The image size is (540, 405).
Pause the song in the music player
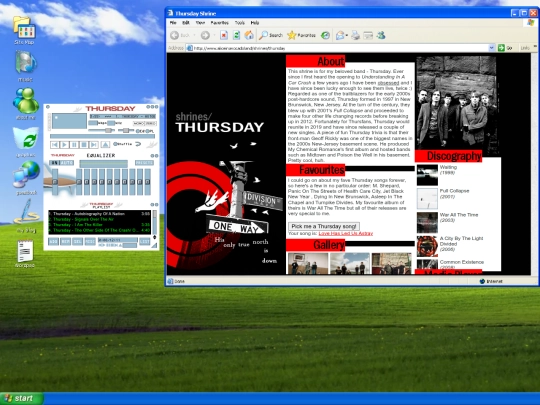pyautogui.click(x=74, y=145)
